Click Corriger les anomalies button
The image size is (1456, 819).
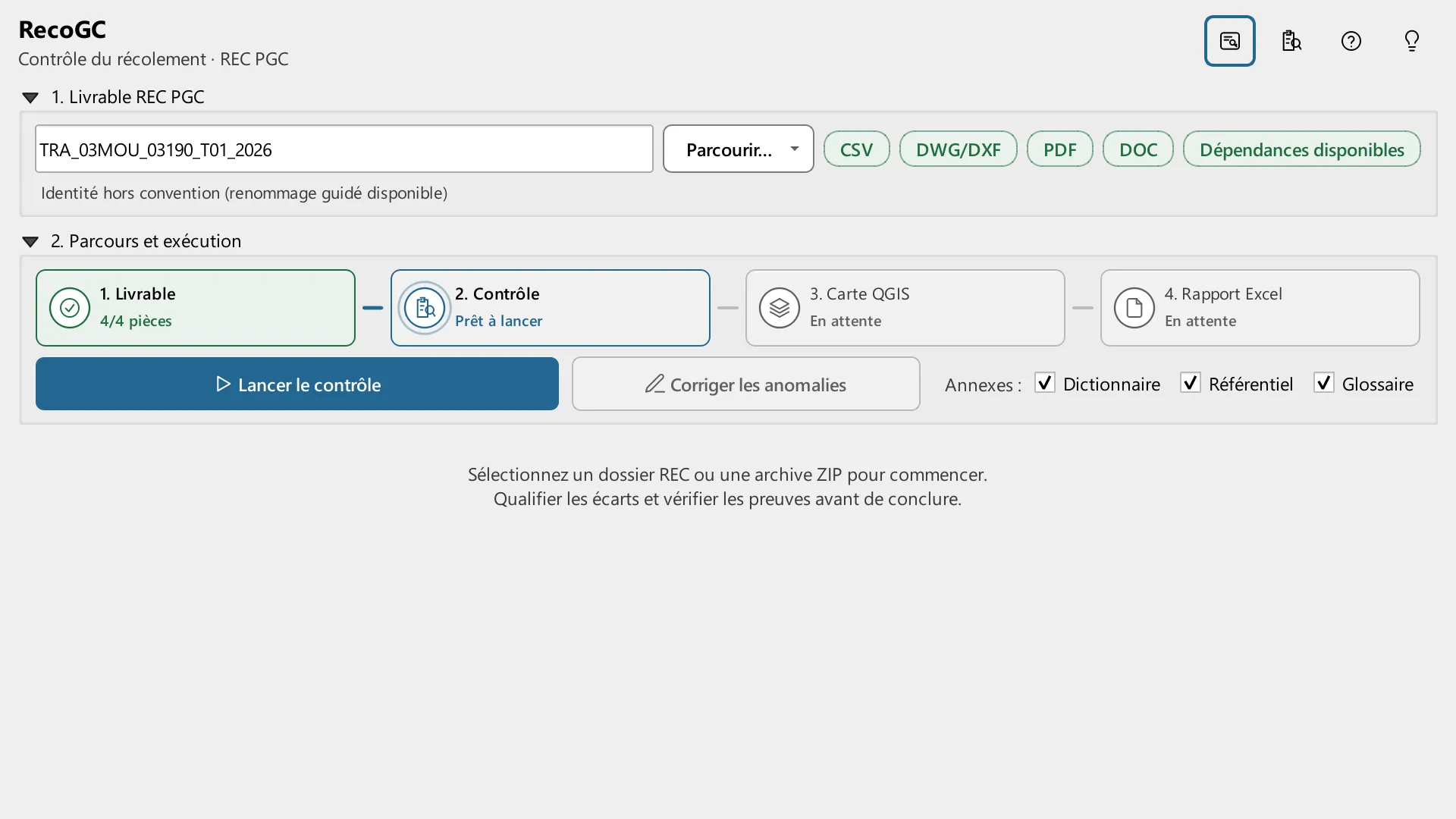[745, 384]
